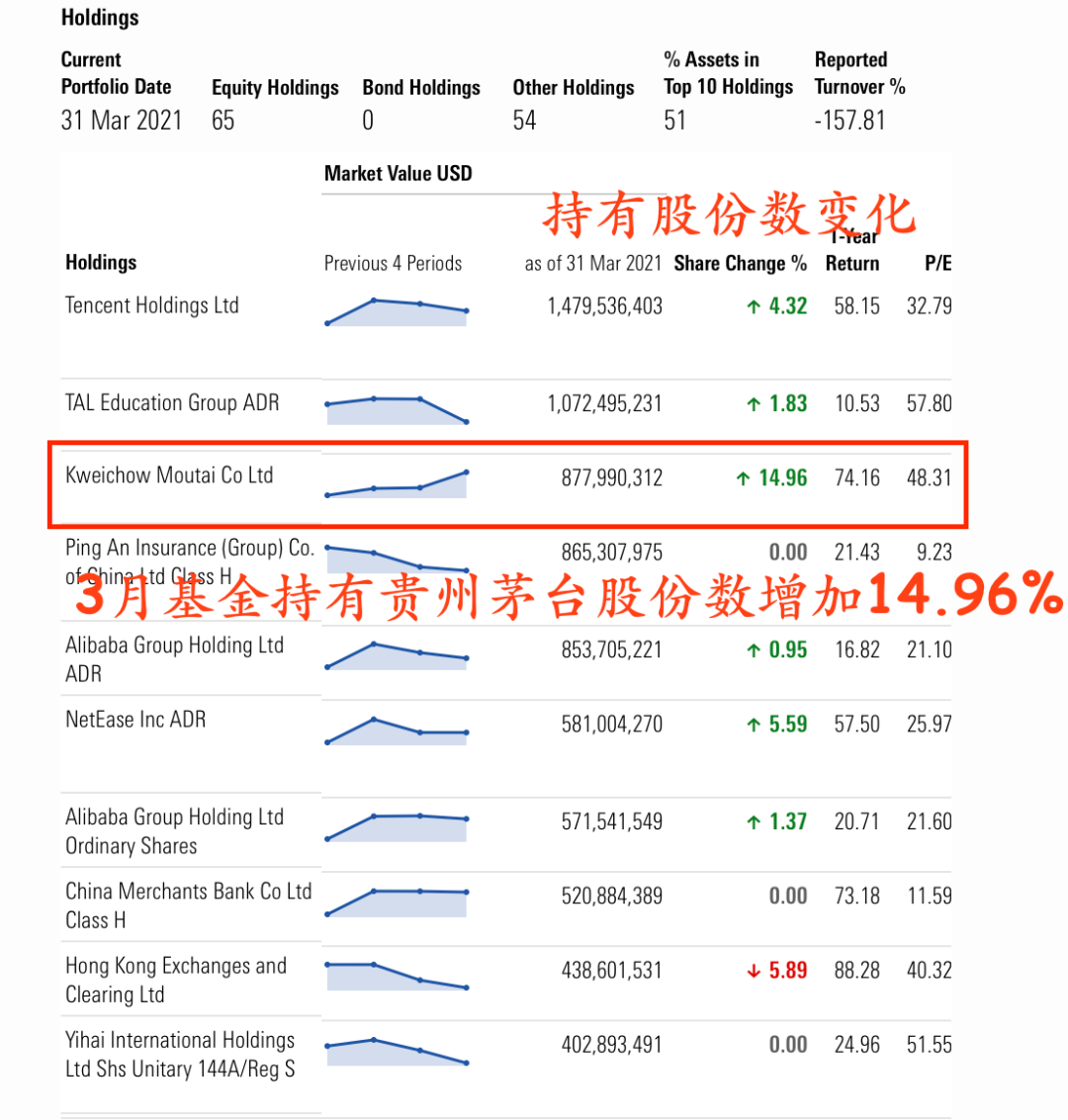Click Moutai market value 877,990,312
Viewport: 1068px width, 1120px height.
(x=611, y=477)
